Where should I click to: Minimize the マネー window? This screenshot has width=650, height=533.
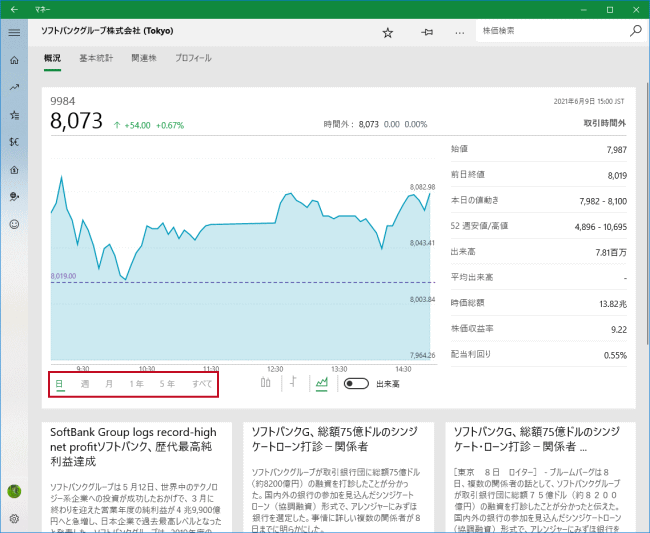pyautogui.click(x=584, y=10)
